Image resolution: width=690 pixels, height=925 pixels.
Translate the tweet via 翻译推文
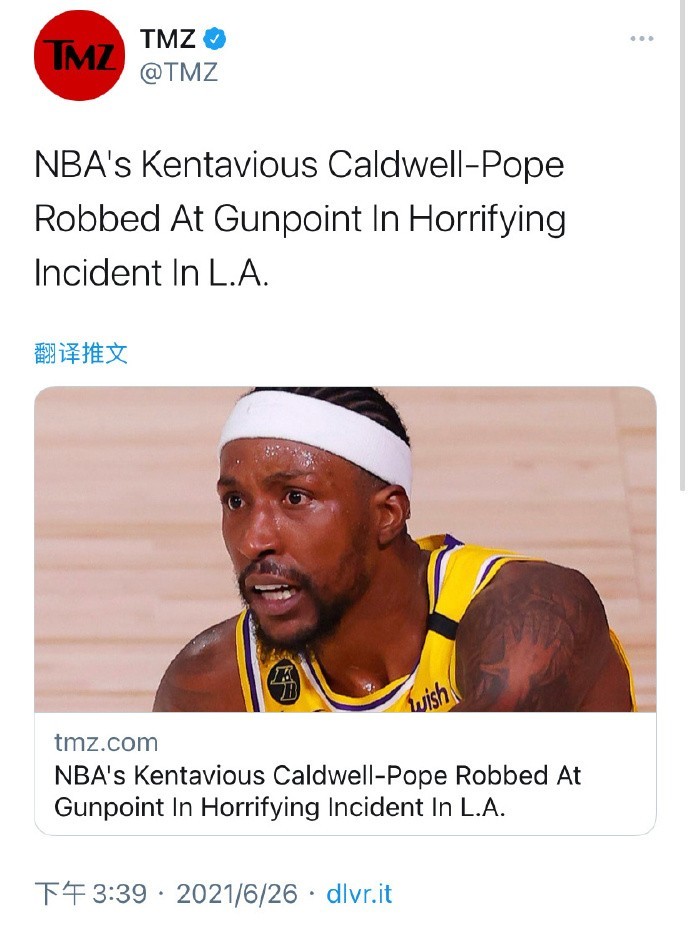[81, 353]
